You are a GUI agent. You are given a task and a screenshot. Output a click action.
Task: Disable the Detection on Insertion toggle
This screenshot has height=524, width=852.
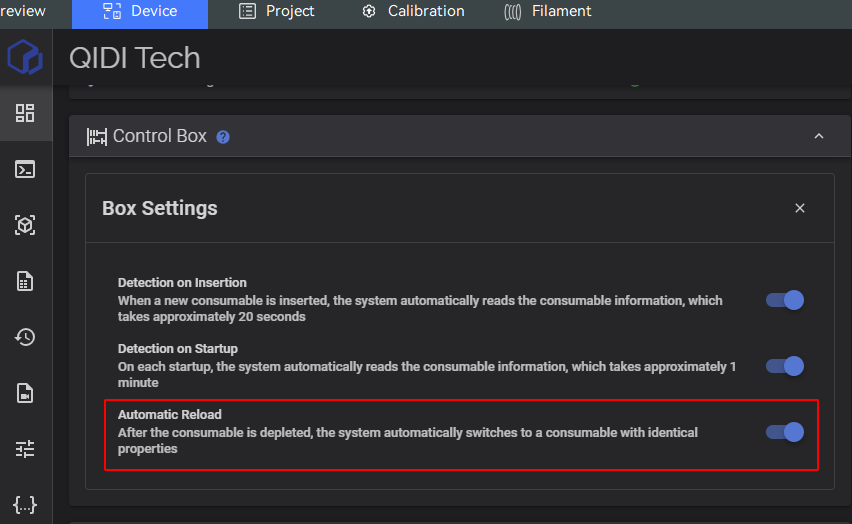click(785, 300)
